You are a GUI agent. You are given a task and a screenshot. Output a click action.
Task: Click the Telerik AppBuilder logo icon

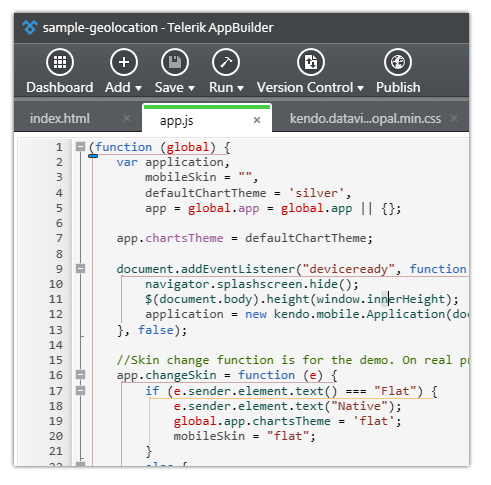pos(30,28)
